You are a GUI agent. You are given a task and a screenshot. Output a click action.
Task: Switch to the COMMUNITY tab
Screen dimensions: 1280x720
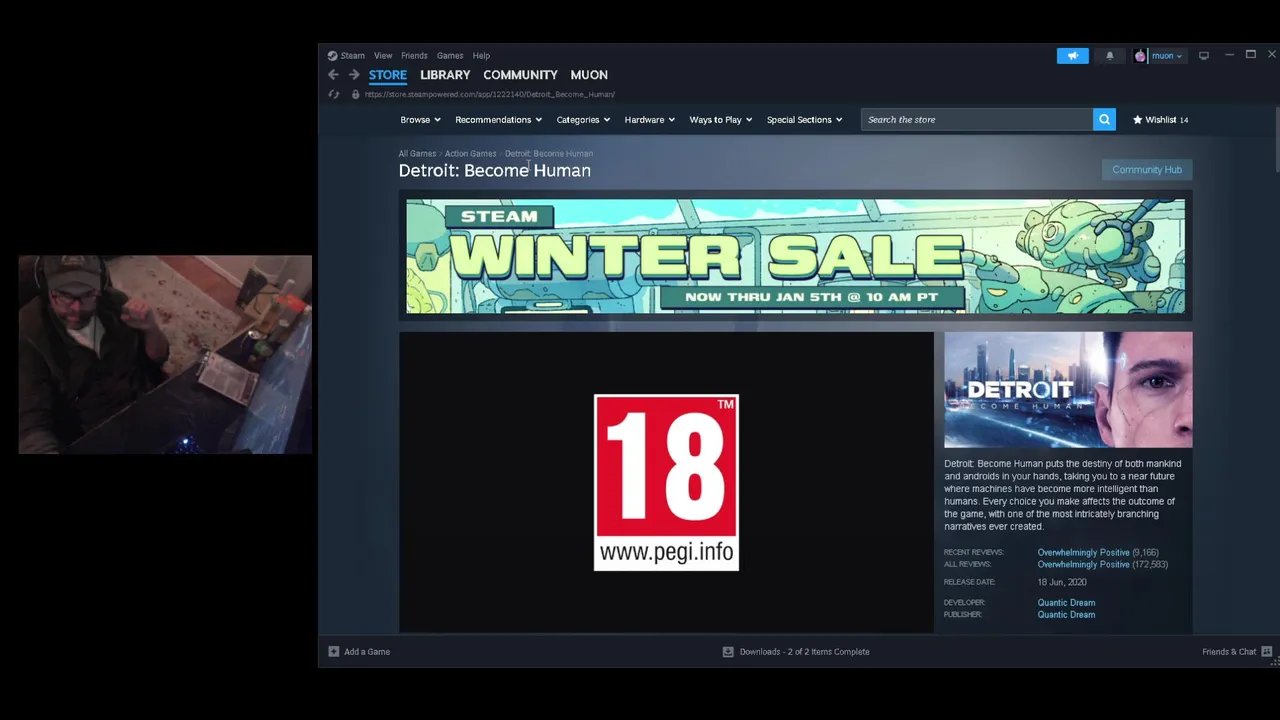pyautogui.click(x=520, y=75)
